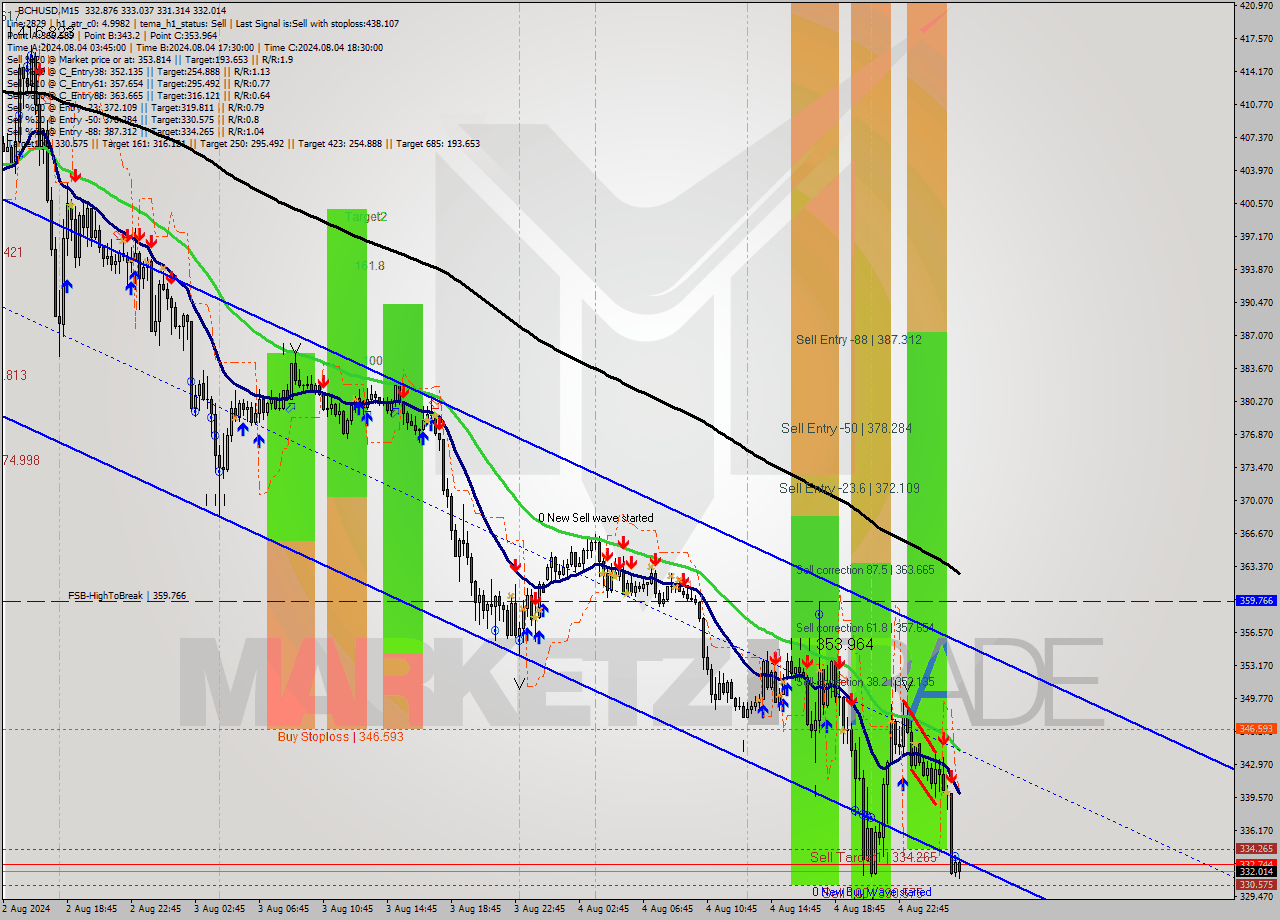This screenshot has width=1280, height=920.
Task: Click the '0 New Buy Wave started' annotation
Action: (x=870, y=892)
